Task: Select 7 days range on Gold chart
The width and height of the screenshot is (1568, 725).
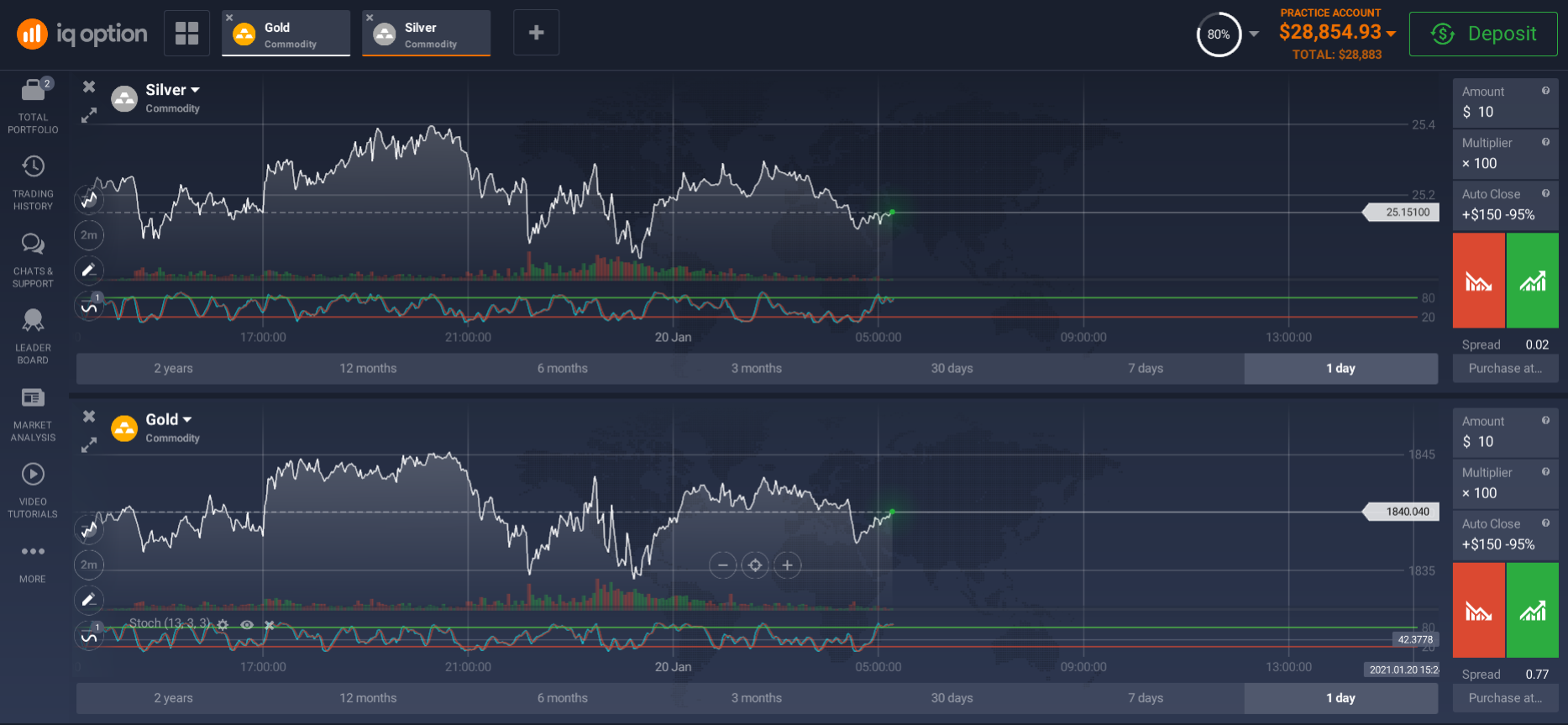Action: click(x=1146, y=698)
